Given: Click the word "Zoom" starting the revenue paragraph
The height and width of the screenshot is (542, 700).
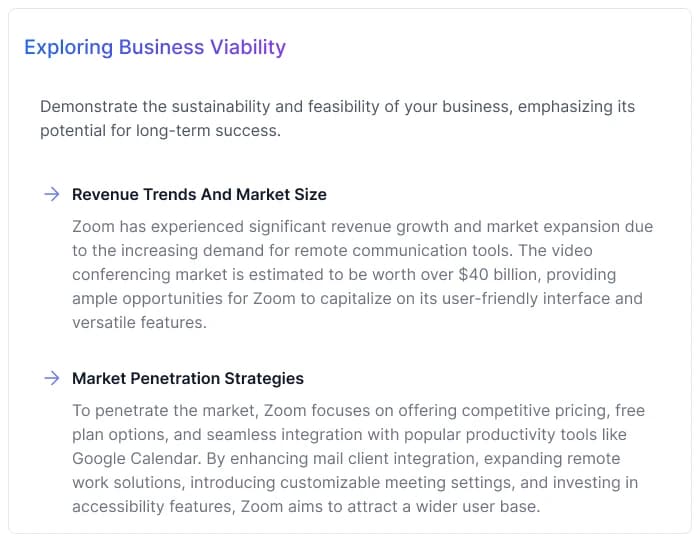Looking at the screenshot, I should pos(93,226).
